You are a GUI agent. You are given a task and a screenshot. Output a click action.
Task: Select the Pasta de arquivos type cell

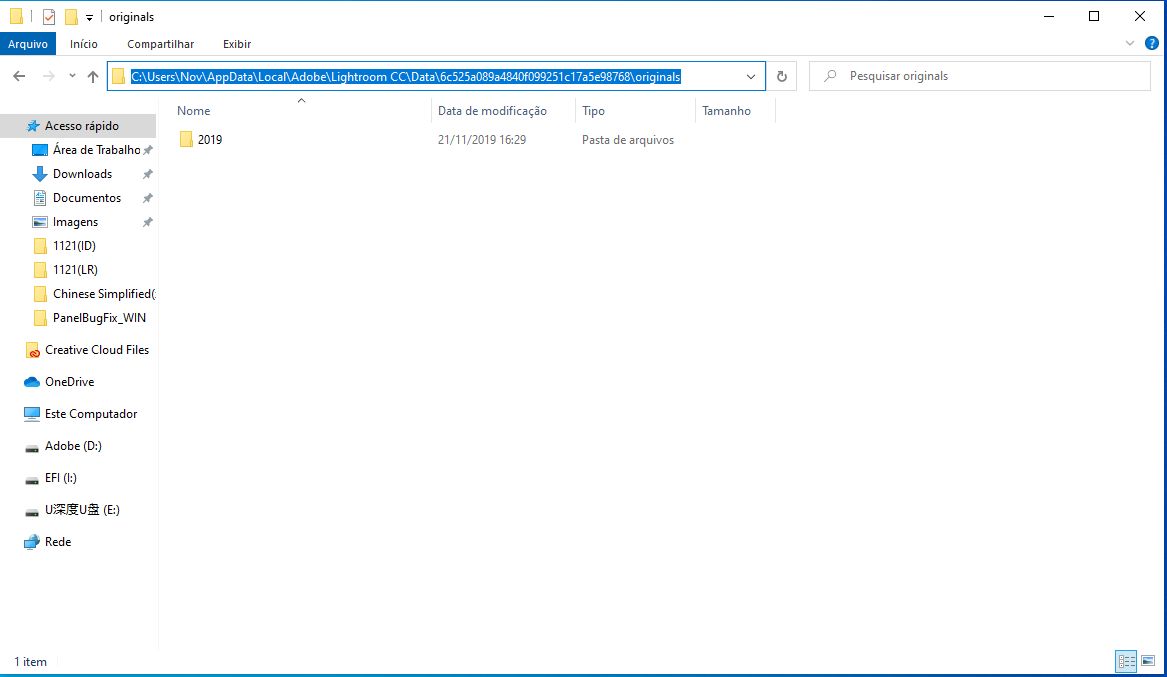point(627,139)
